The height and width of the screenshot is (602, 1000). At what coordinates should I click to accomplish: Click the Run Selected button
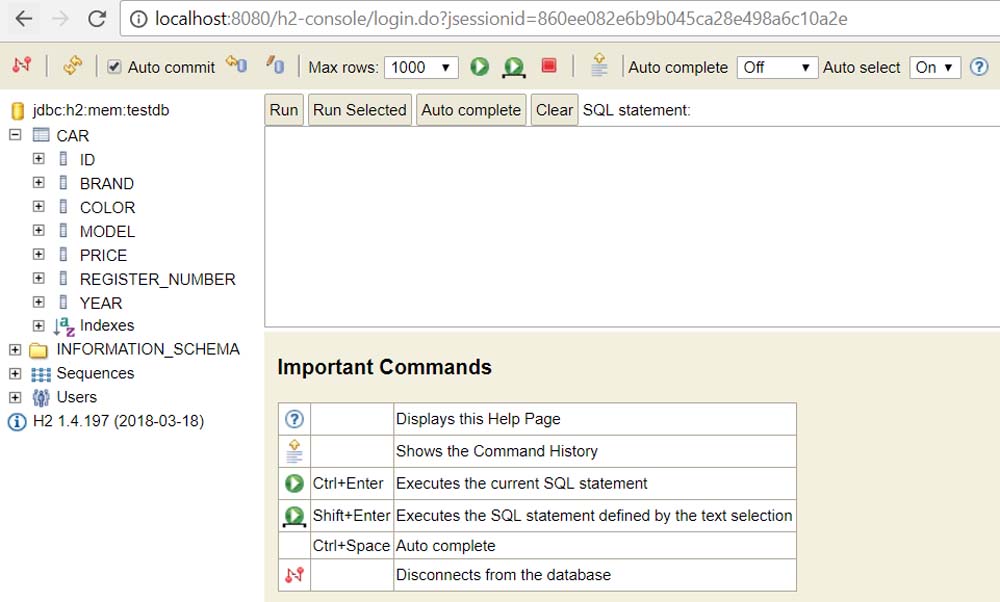[x=360, y=110]
